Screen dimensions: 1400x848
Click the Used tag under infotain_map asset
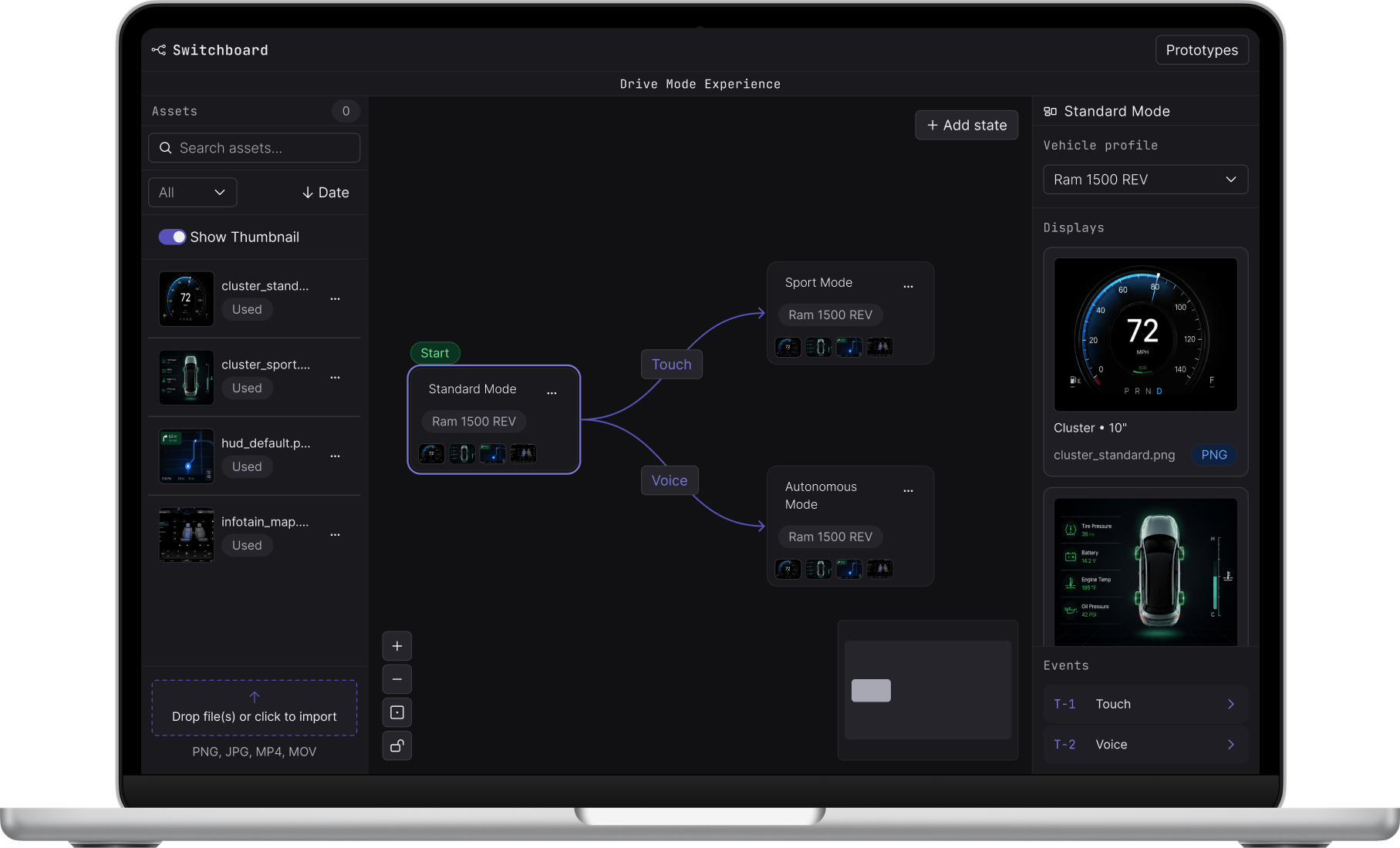click(x=247, y=545)
